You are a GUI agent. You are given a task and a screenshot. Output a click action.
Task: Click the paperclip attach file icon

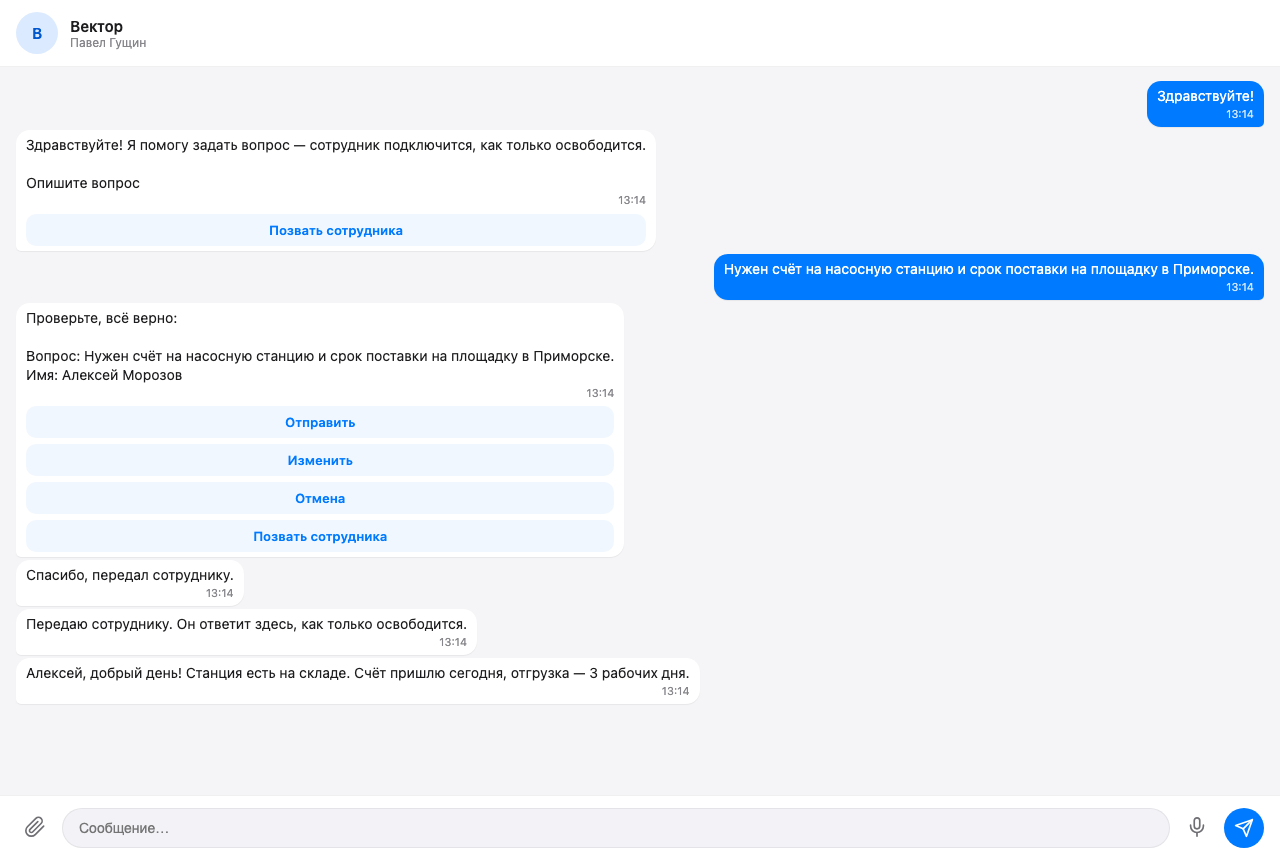click(35, 827)
